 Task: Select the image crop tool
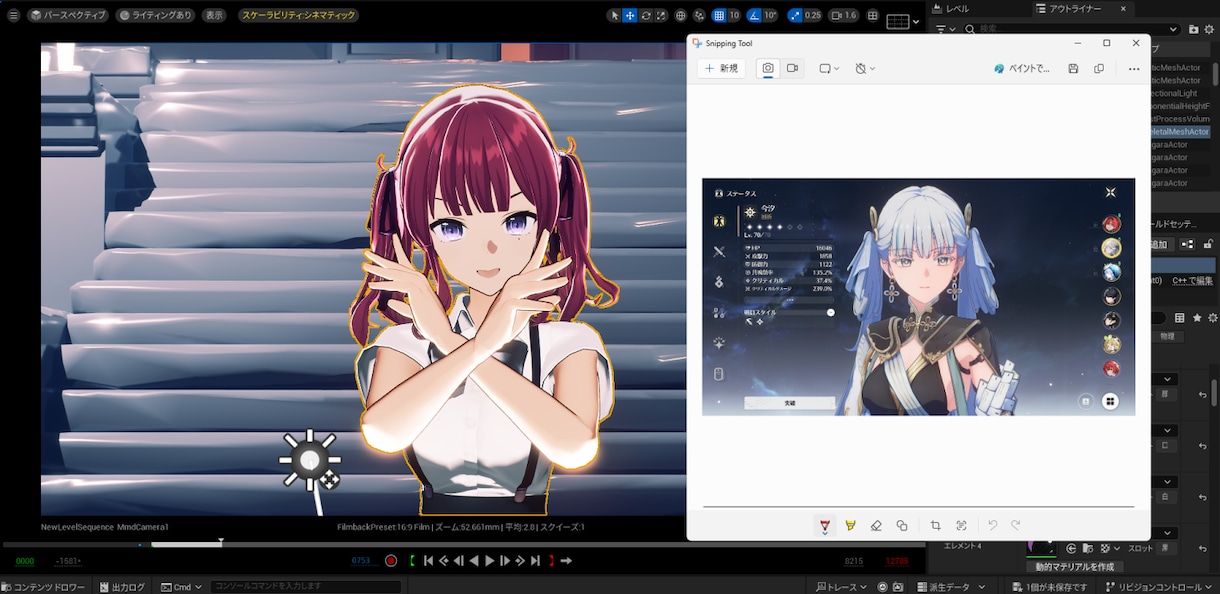coord(935,525)
